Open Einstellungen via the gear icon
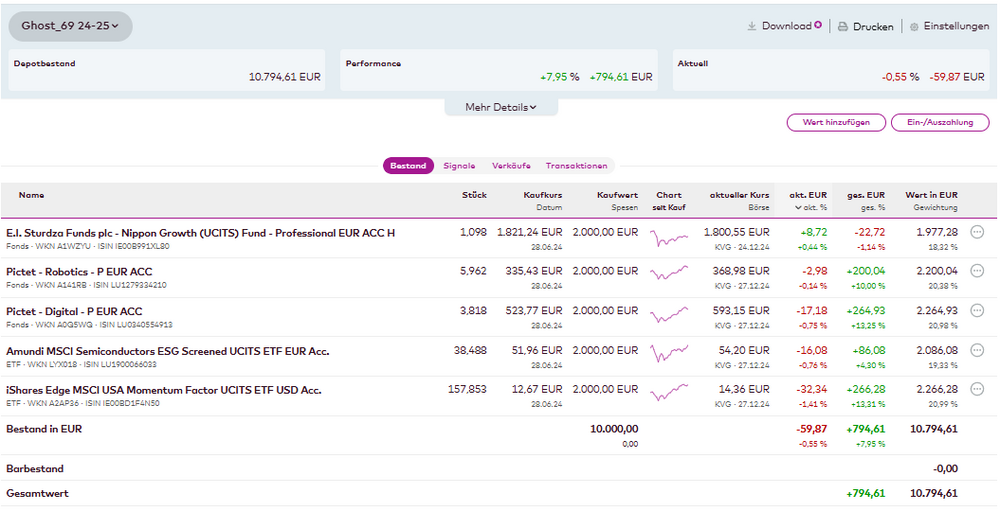 click(x=914, y=27)
